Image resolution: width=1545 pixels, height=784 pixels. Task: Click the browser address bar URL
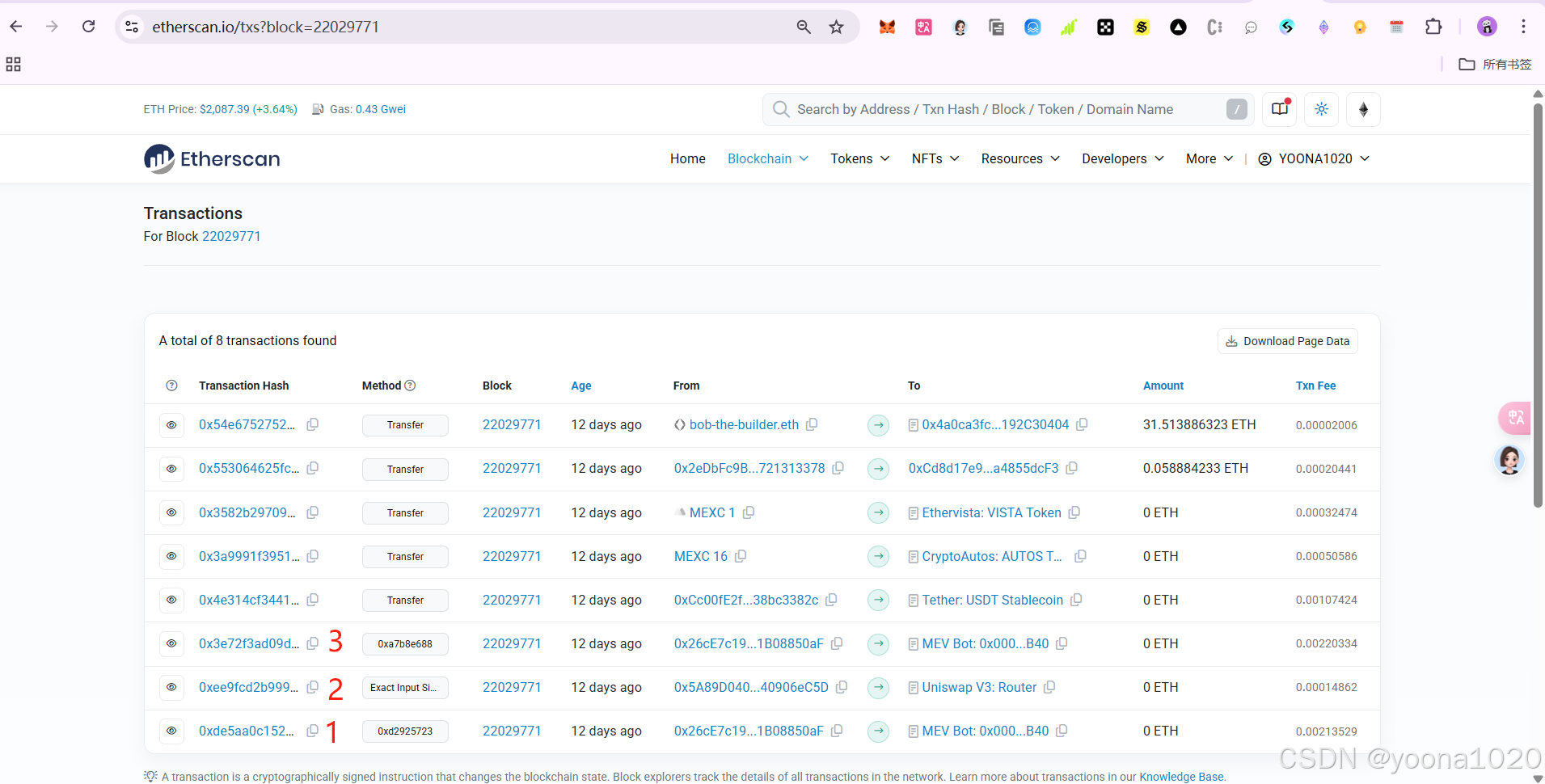click(266, 27)
